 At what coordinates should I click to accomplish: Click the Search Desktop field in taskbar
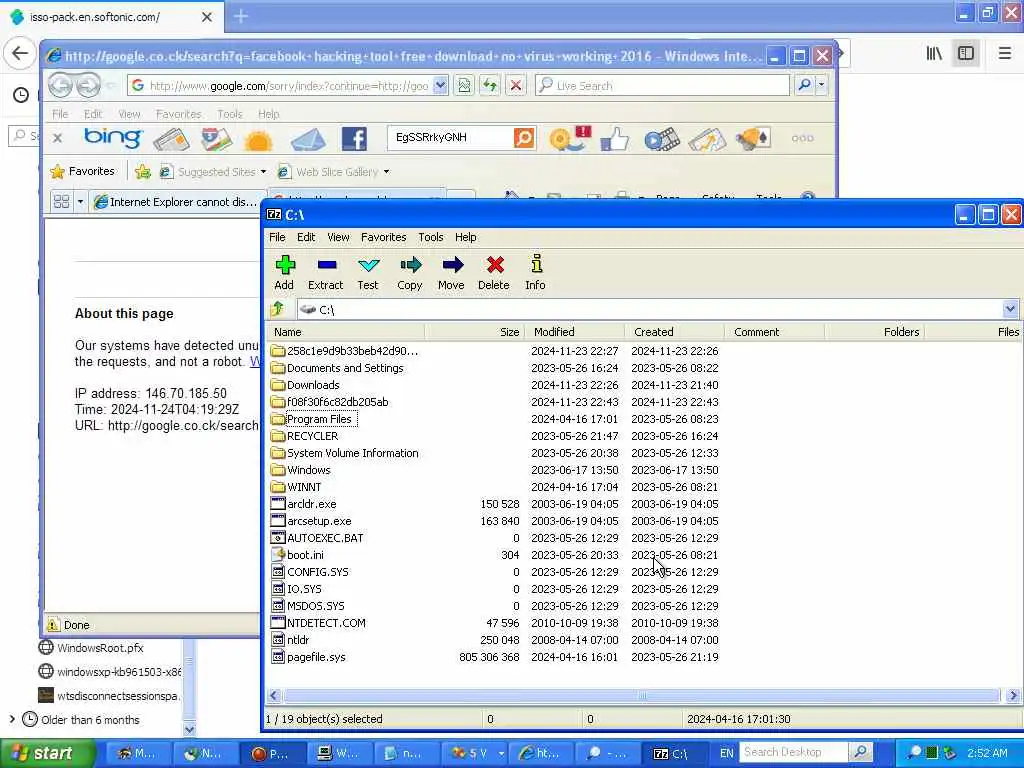[x=794, y=752]
